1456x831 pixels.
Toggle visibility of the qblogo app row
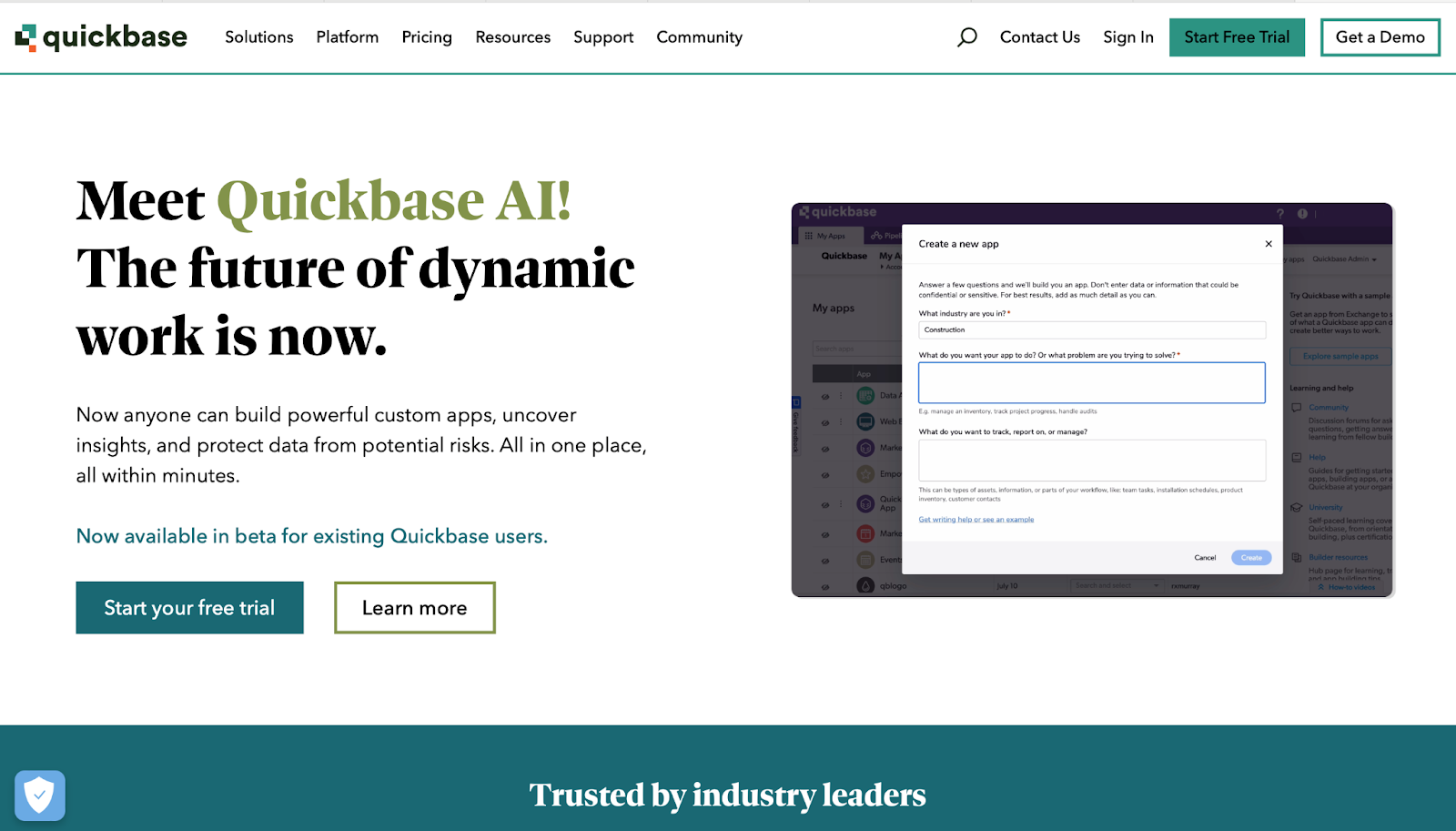click(x=824, y=586)
